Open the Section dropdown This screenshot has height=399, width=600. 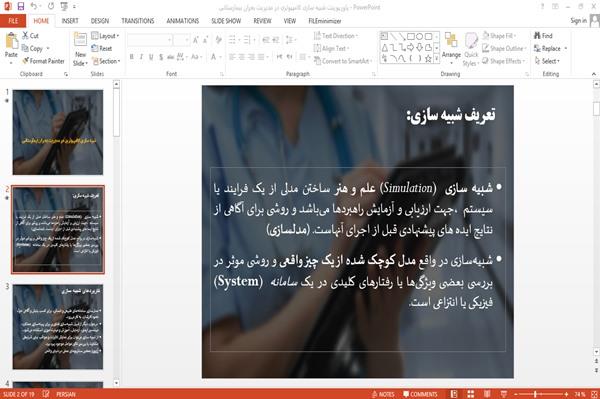(106, 61)
